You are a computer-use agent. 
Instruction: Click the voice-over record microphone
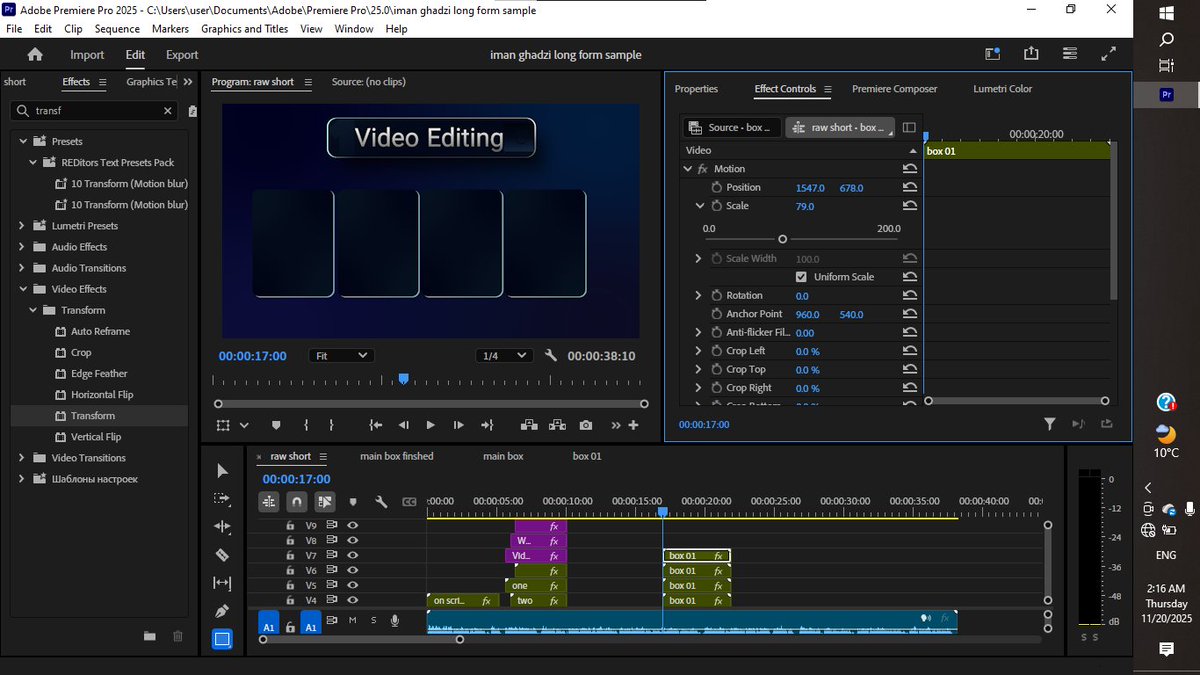click(x=395, y=620)
